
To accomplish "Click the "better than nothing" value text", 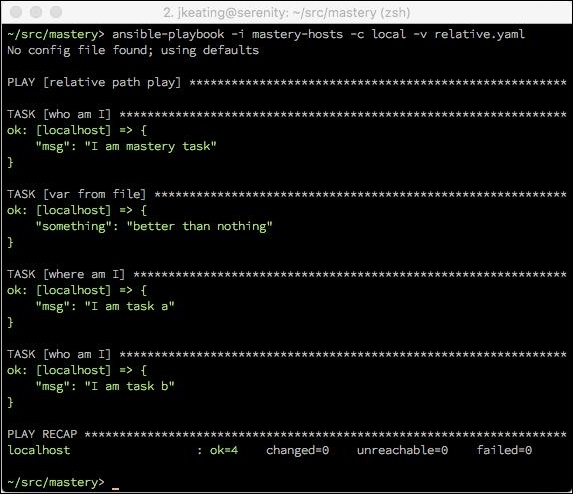I will coord(200,226).
